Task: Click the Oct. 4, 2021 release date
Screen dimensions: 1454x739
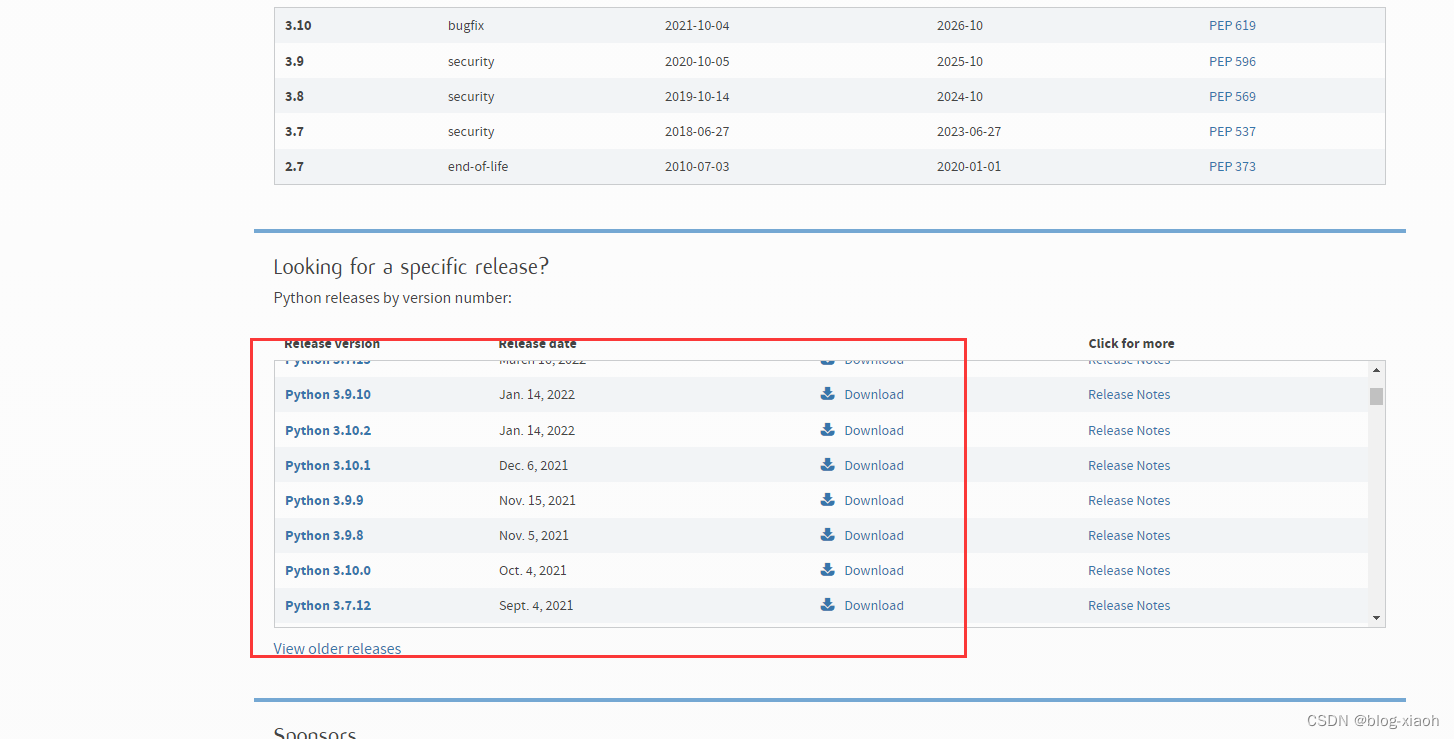Action: click(533, 571)
